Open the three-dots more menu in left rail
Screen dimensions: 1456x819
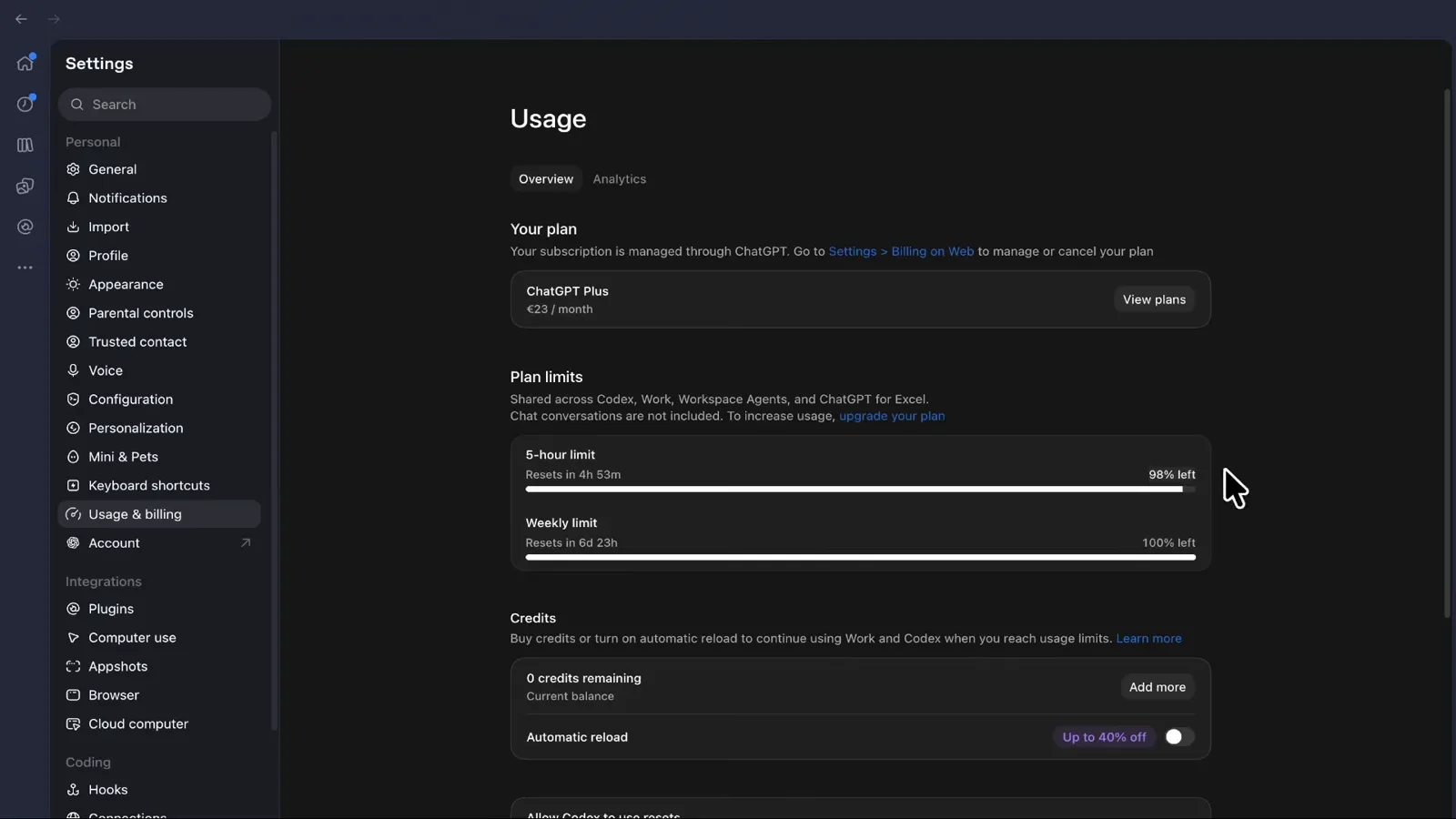click(25, 268)
